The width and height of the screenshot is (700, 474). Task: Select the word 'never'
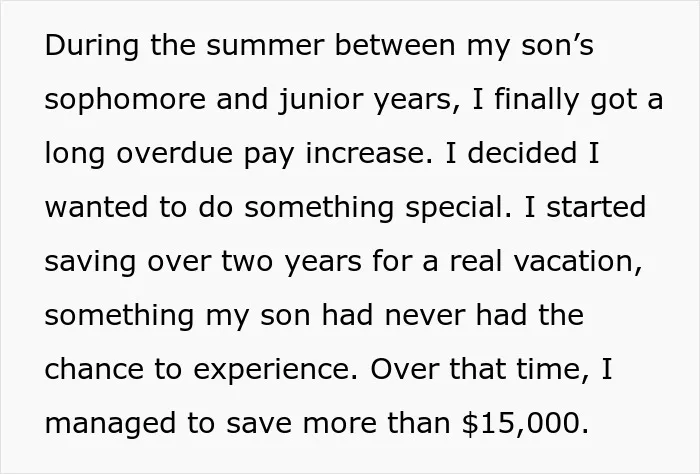[425, 316]
